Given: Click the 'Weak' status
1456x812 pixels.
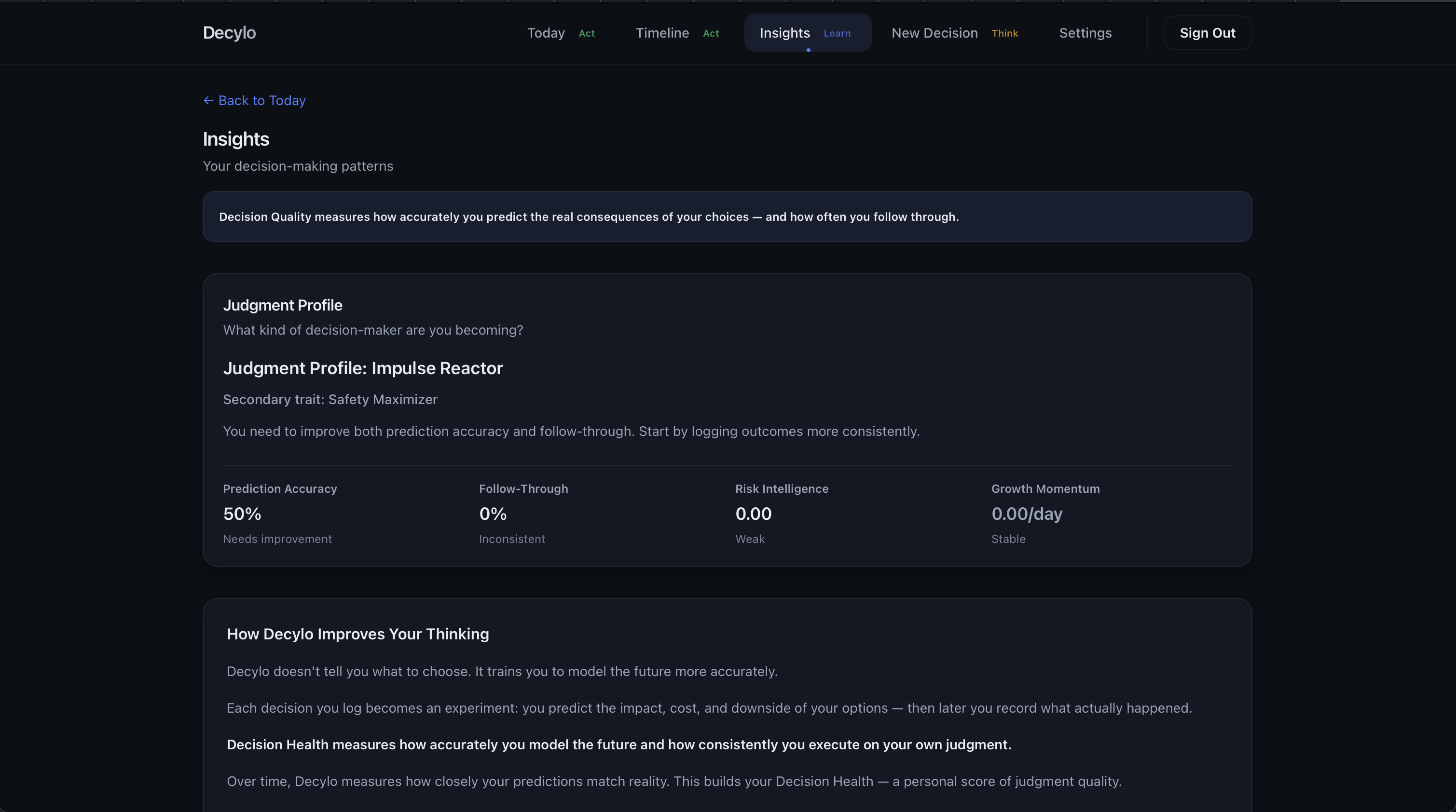Looking at the screenshot, I should pos(750,539).
